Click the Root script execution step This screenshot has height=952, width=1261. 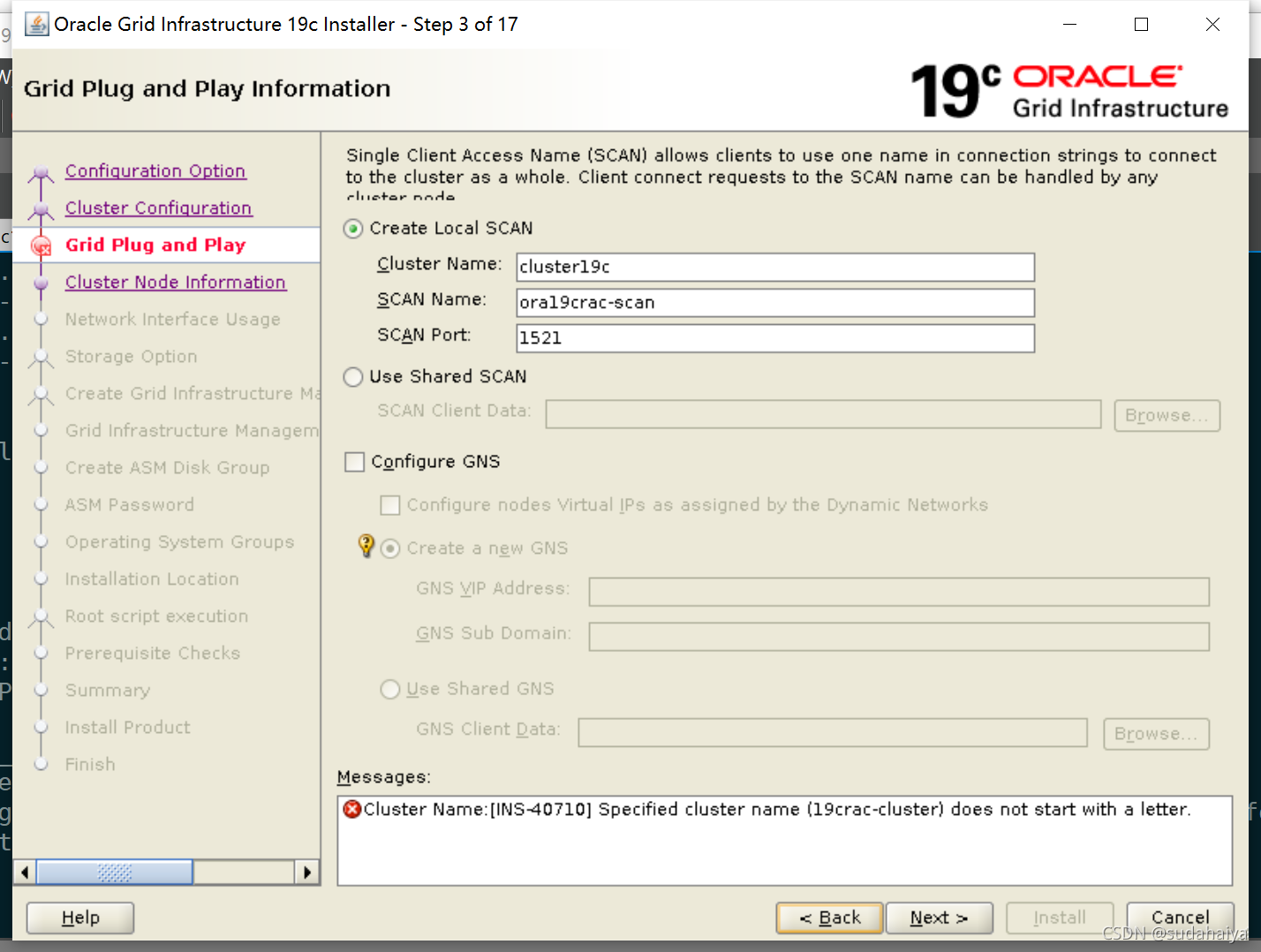click(x=157, y=616)
